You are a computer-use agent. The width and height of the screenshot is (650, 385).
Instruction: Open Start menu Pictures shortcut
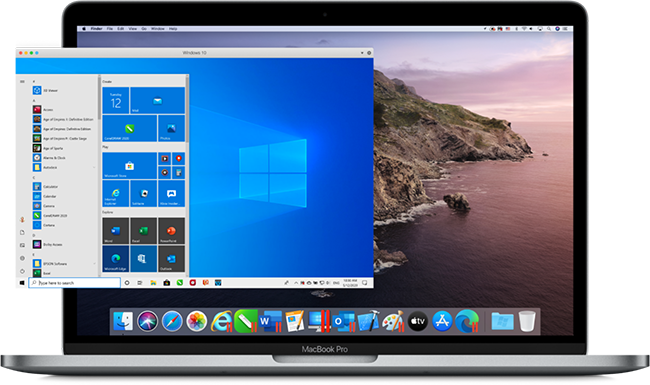22,245
